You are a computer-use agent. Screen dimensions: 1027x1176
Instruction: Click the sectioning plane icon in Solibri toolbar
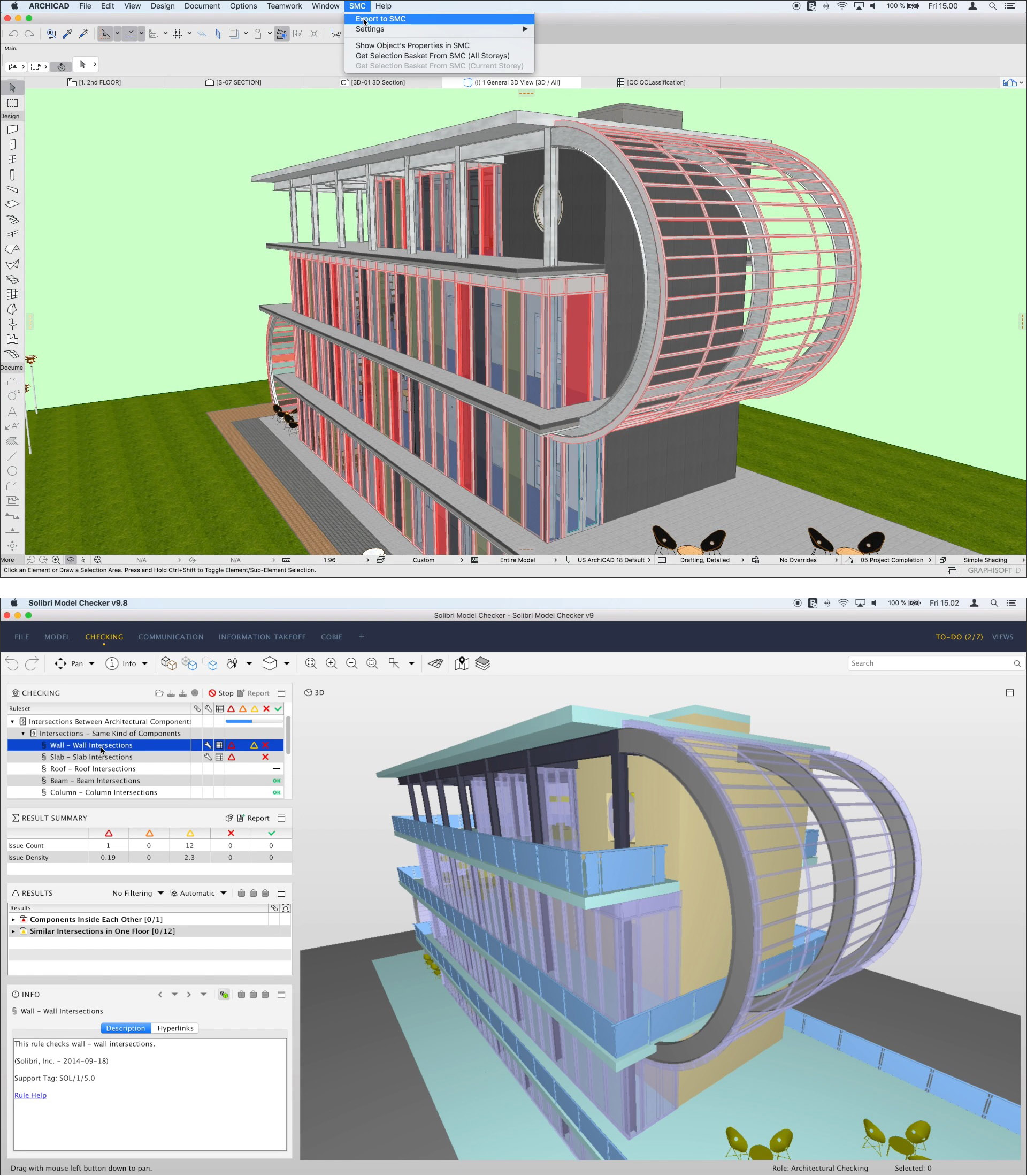point(435,663)
